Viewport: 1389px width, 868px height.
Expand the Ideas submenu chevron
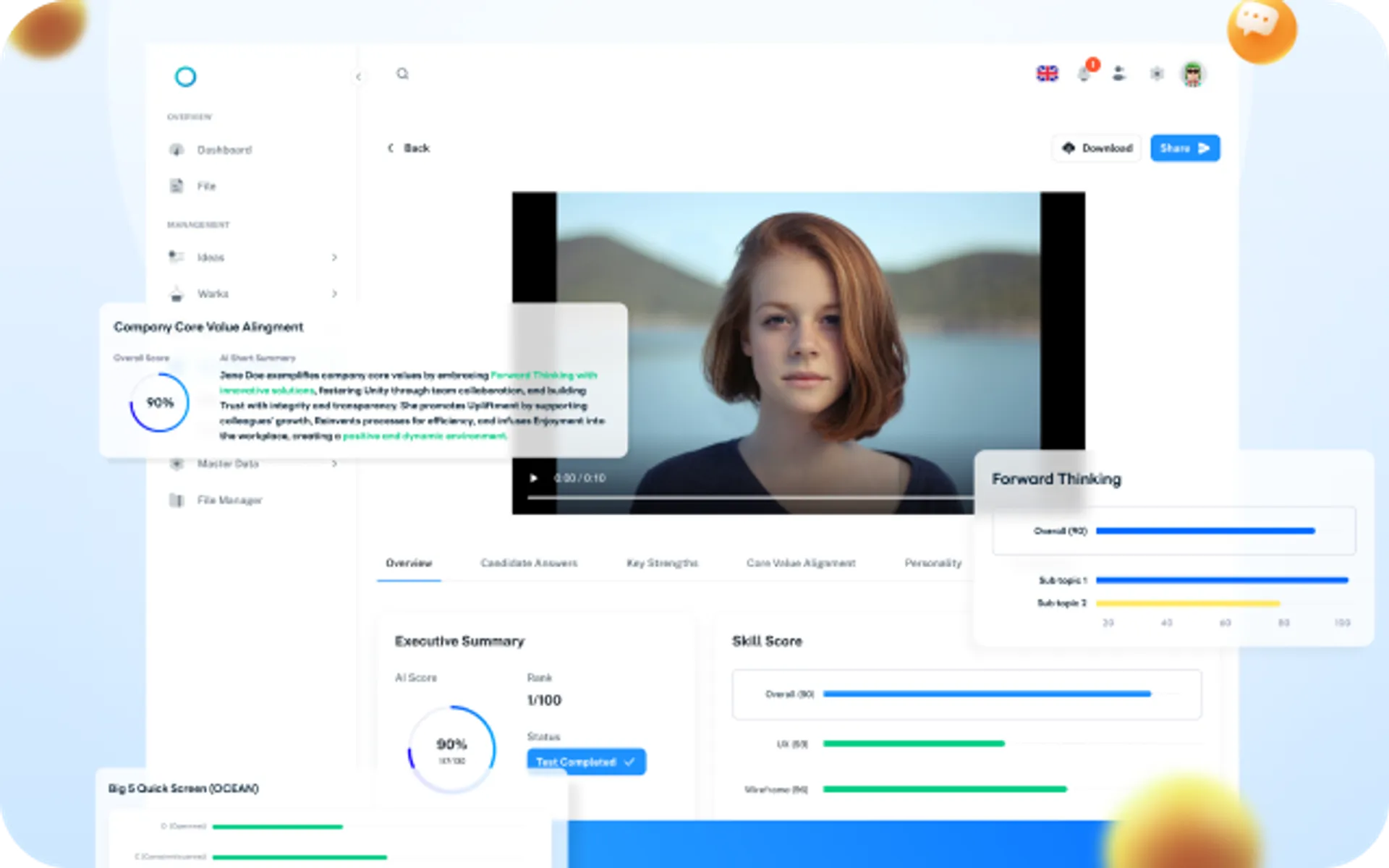(x=334, y=258)
